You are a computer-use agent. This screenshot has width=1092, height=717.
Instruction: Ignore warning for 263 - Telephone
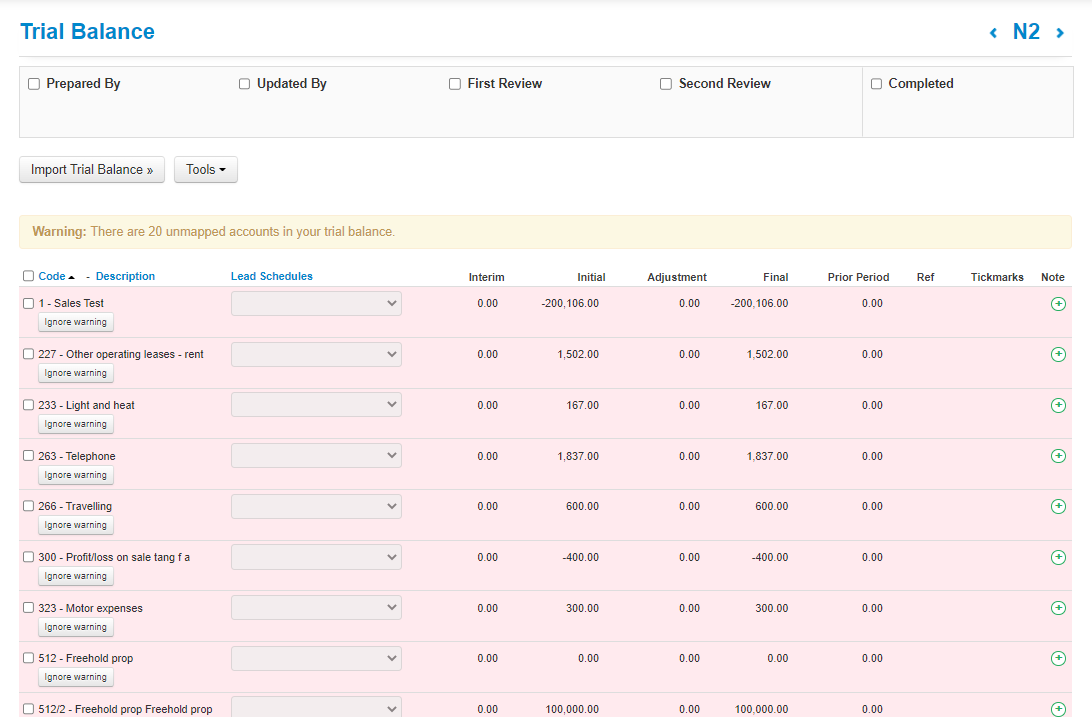(76, 475)
